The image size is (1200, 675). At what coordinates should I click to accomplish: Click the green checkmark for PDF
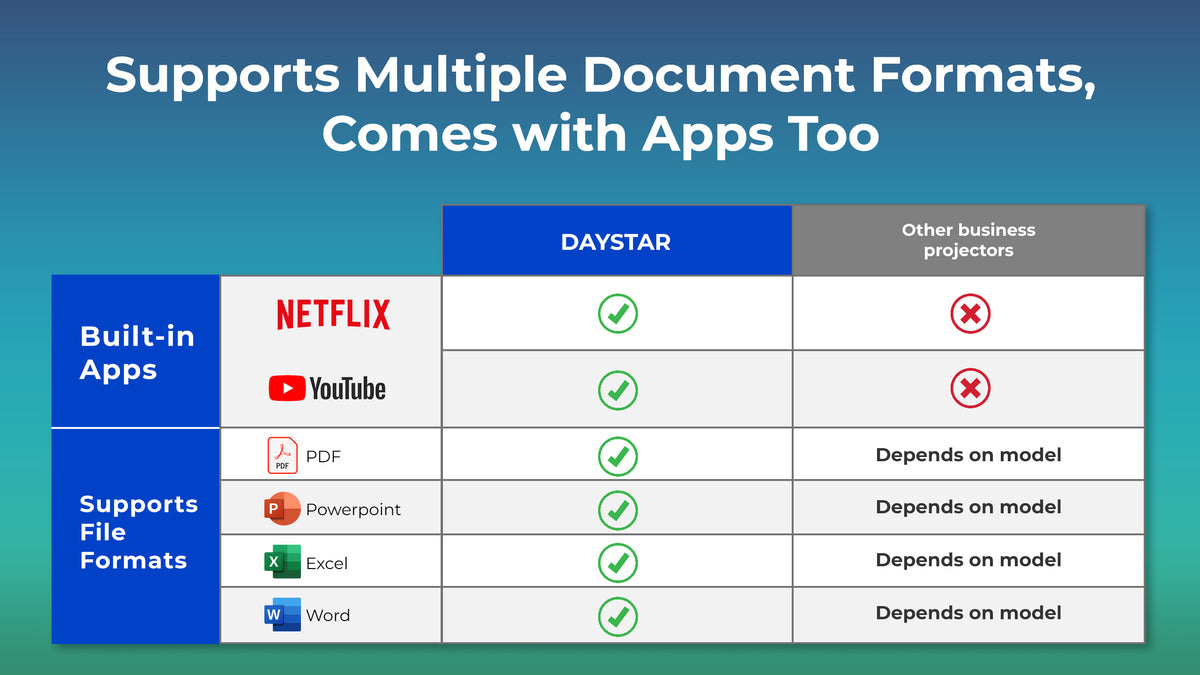[x=617, y=456]
